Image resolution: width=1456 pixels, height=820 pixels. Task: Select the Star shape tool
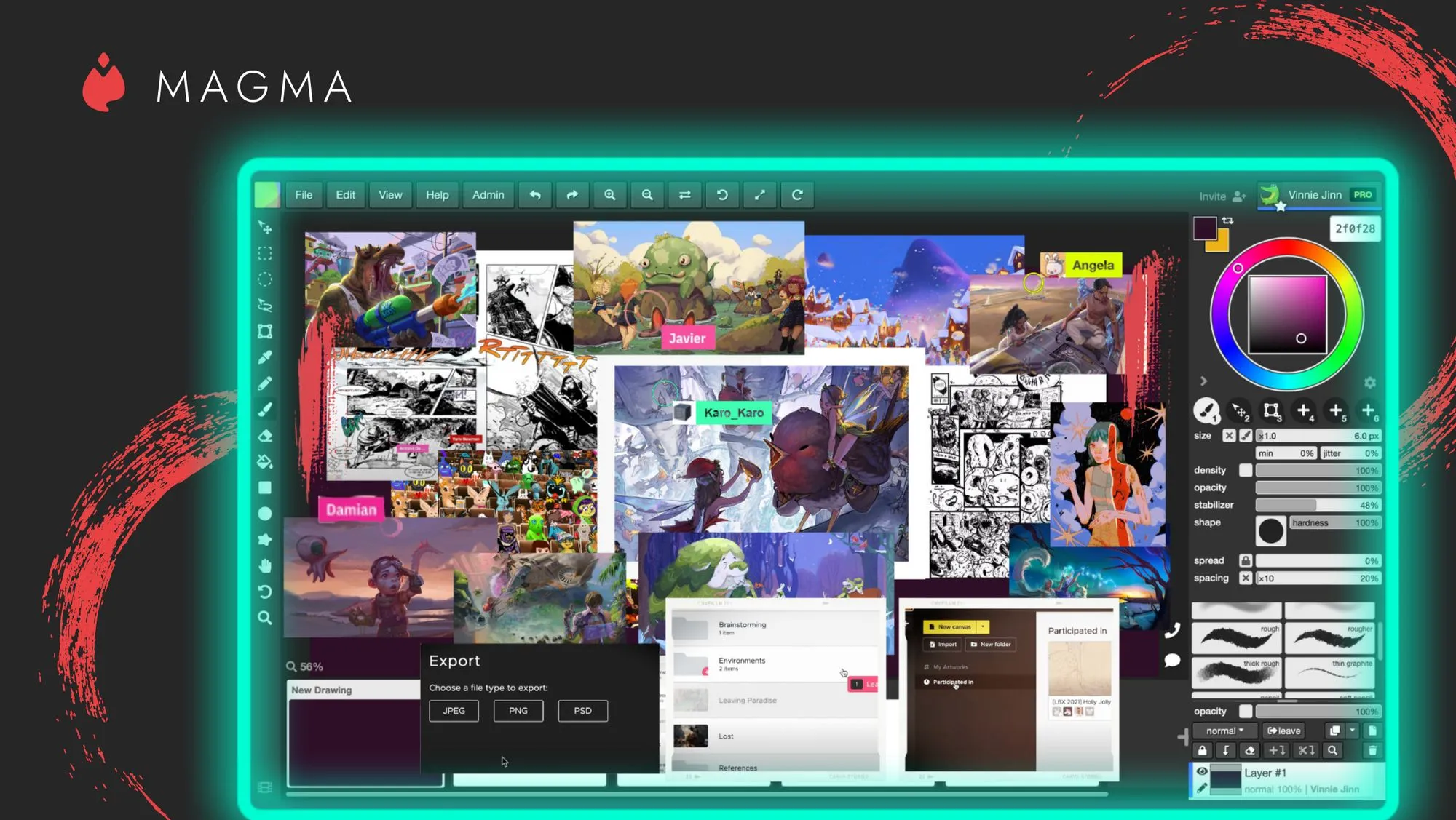coord(265,540)
